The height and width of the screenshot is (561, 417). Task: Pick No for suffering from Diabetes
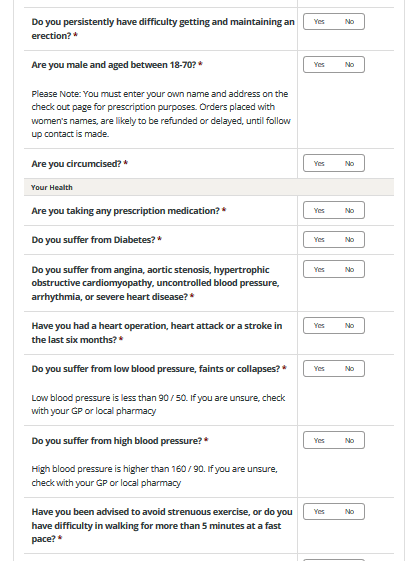(x=349, y=240)
